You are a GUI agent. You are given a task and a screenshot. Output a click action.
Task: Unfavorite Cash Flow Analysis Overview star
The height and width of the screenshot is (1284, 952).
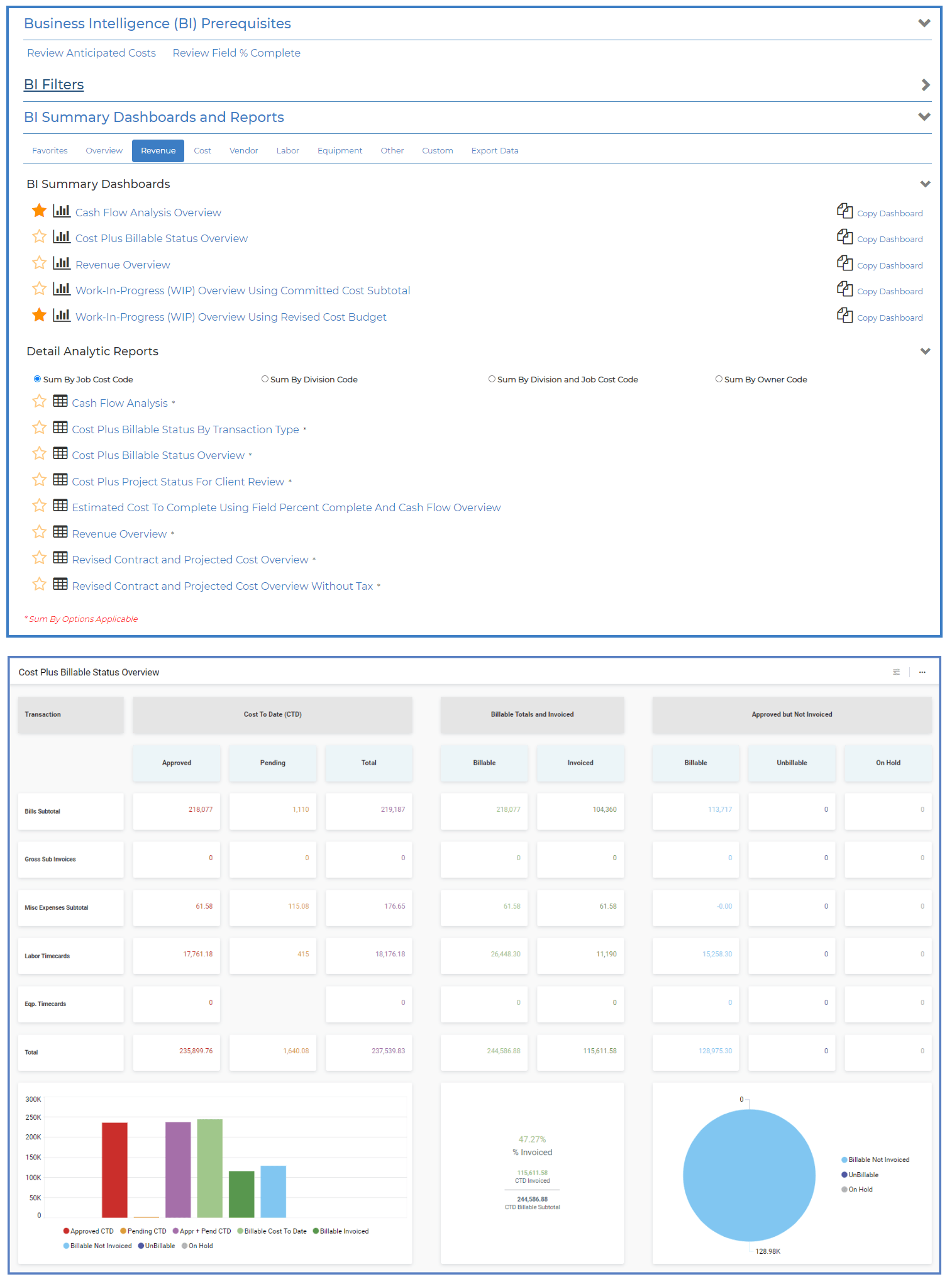coord(39,211)
